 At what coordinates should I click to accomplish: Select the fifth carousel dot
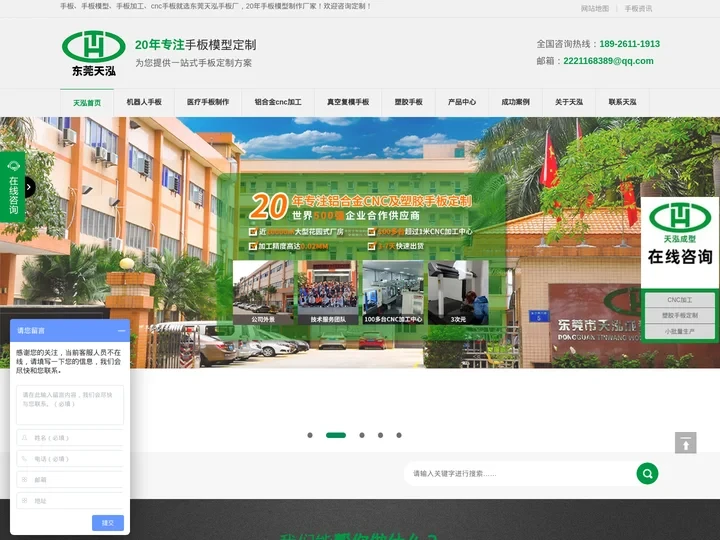[x=399, y=435]
